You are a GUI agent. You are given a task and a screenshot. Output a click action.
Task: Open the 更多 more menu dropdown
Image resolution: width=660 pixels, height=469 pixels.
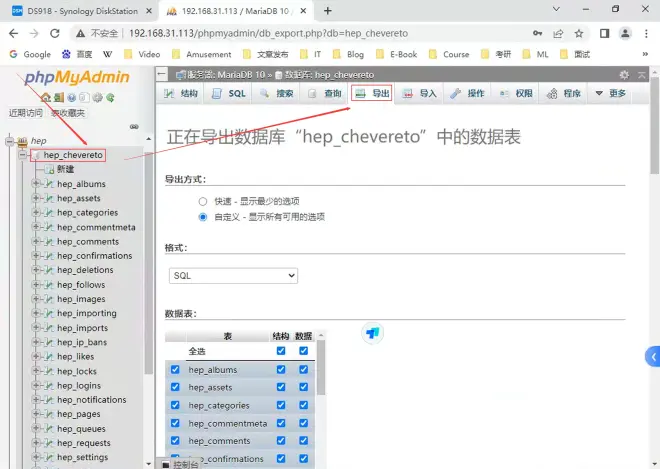610,93
